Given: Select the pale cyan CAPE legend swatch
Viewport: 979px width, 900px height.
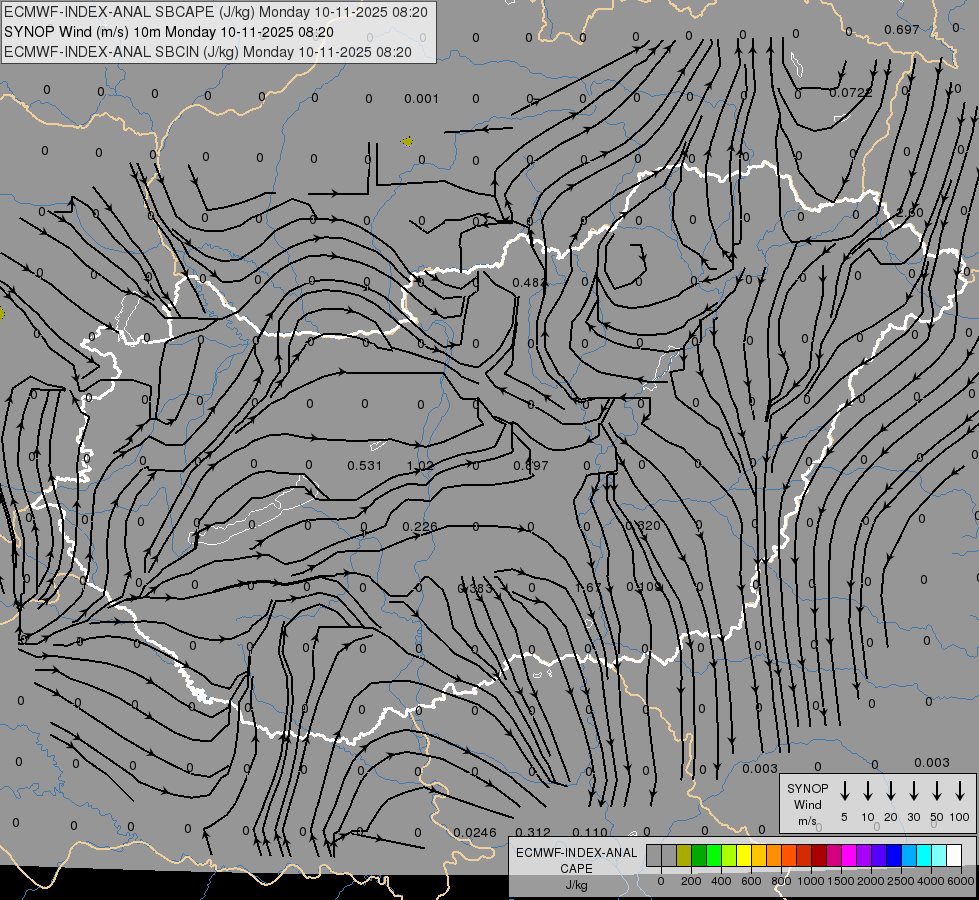Looking at the screenshot, I should point(938,855).
